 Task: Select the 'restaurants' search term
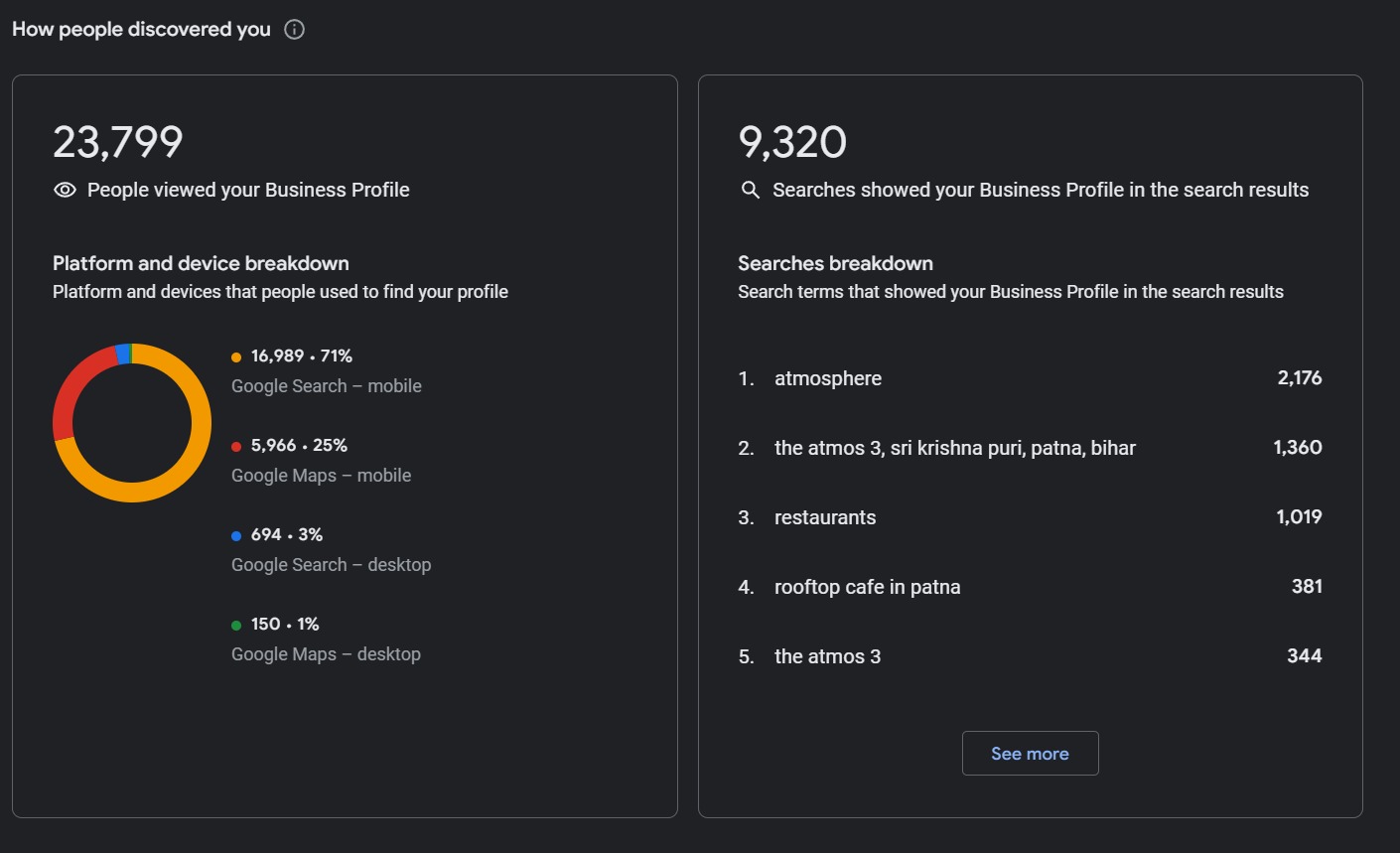[x=825, y=517]
